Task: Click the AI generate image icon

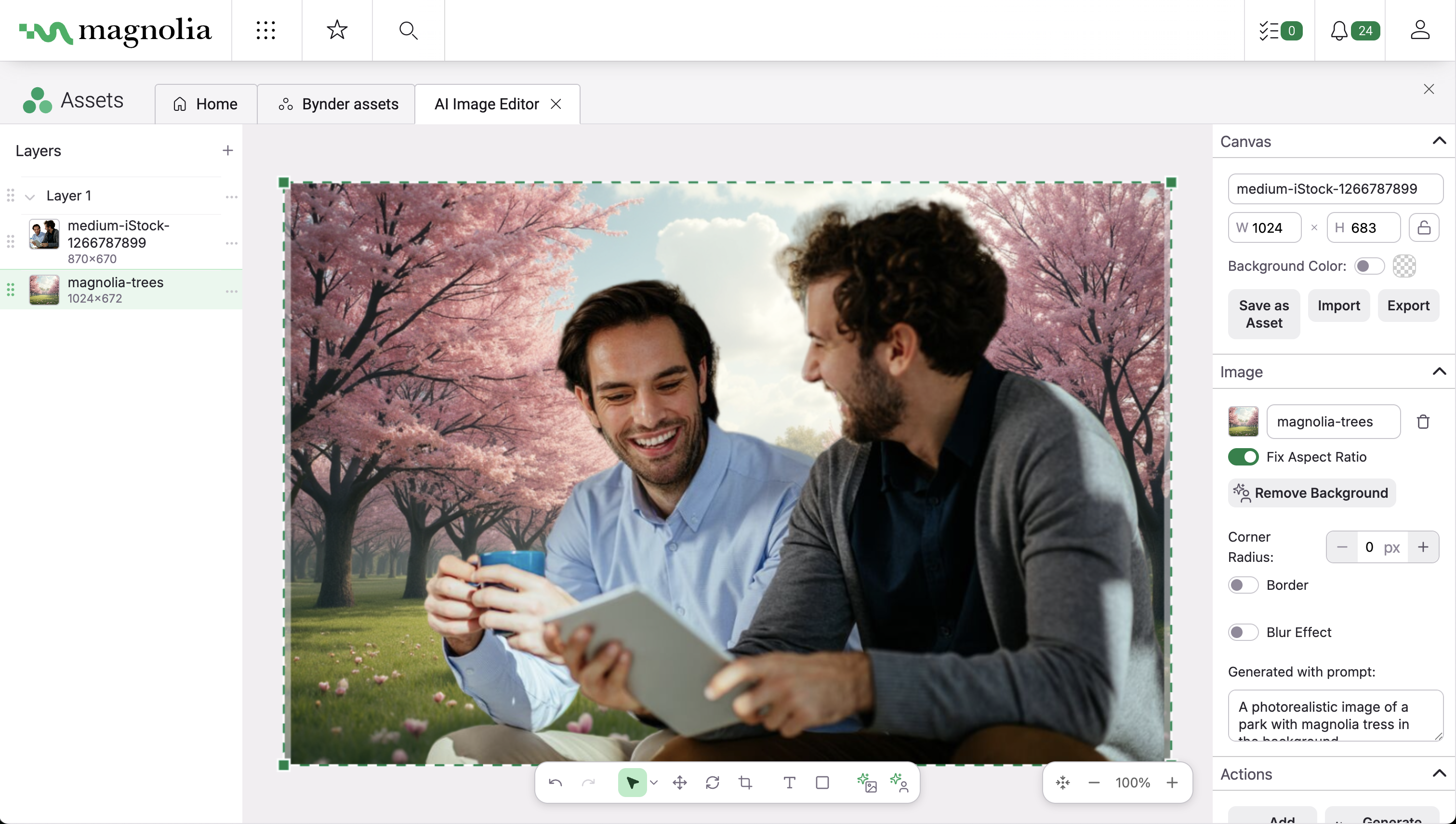Action: pos(867,783)
